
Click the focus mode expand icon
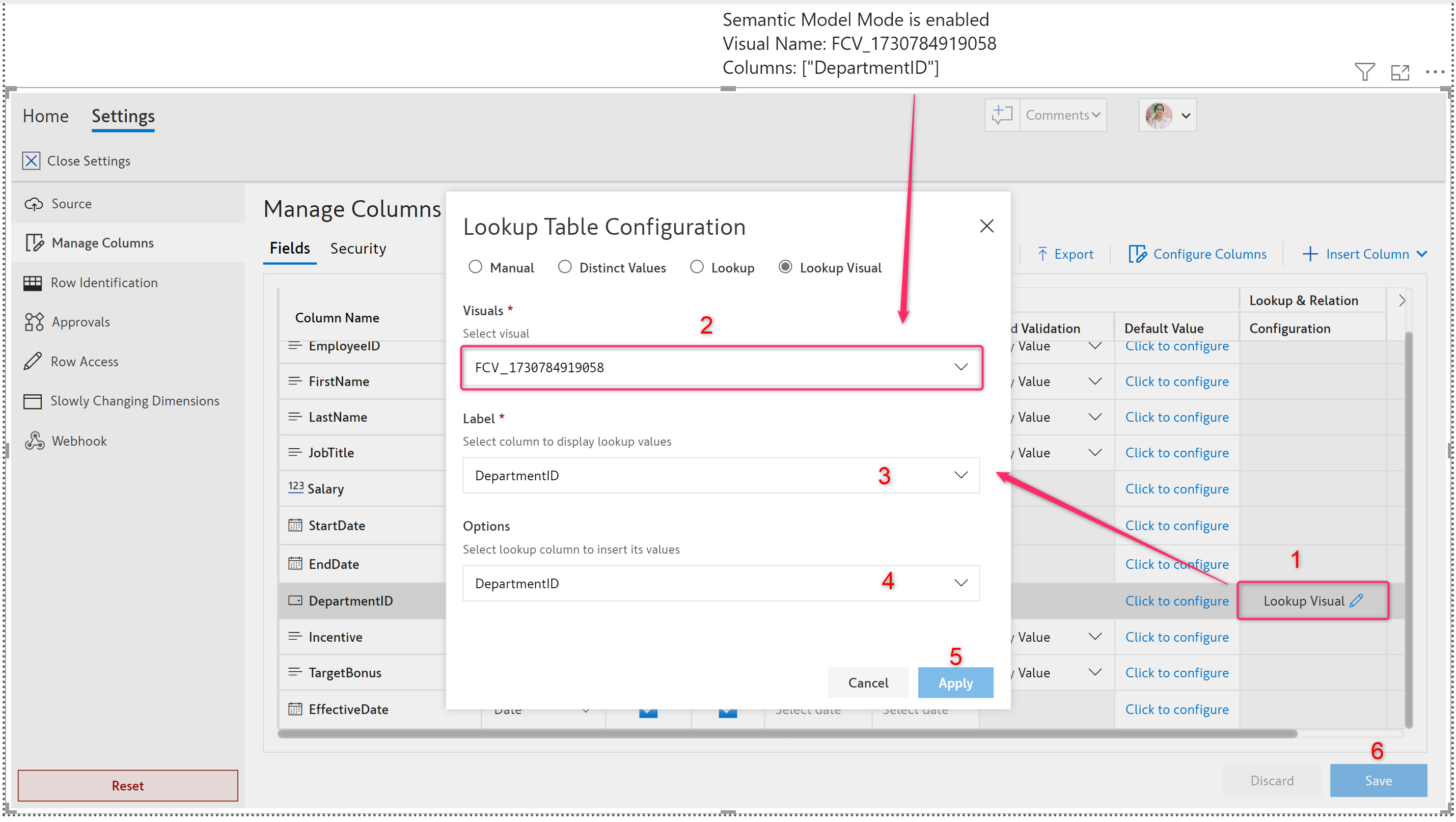point(1399,72)
